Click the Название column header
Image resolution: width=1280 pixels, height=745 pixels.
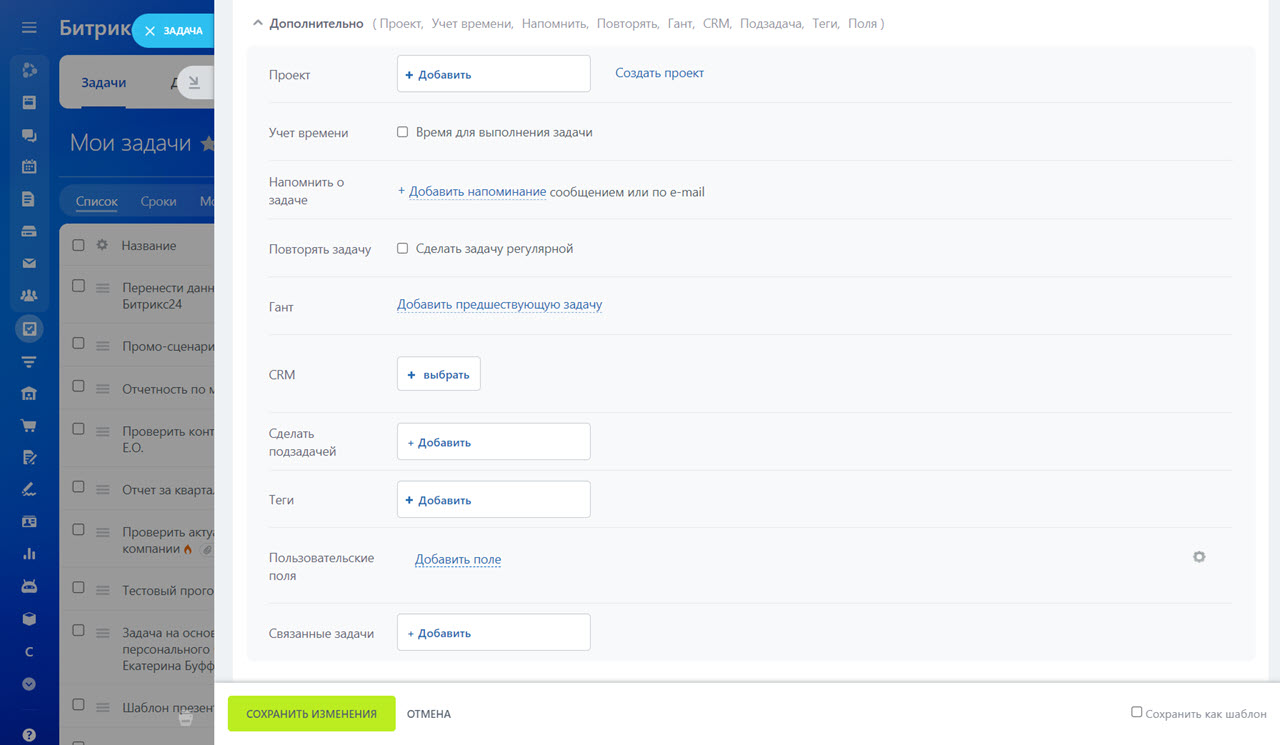[149, 245]
